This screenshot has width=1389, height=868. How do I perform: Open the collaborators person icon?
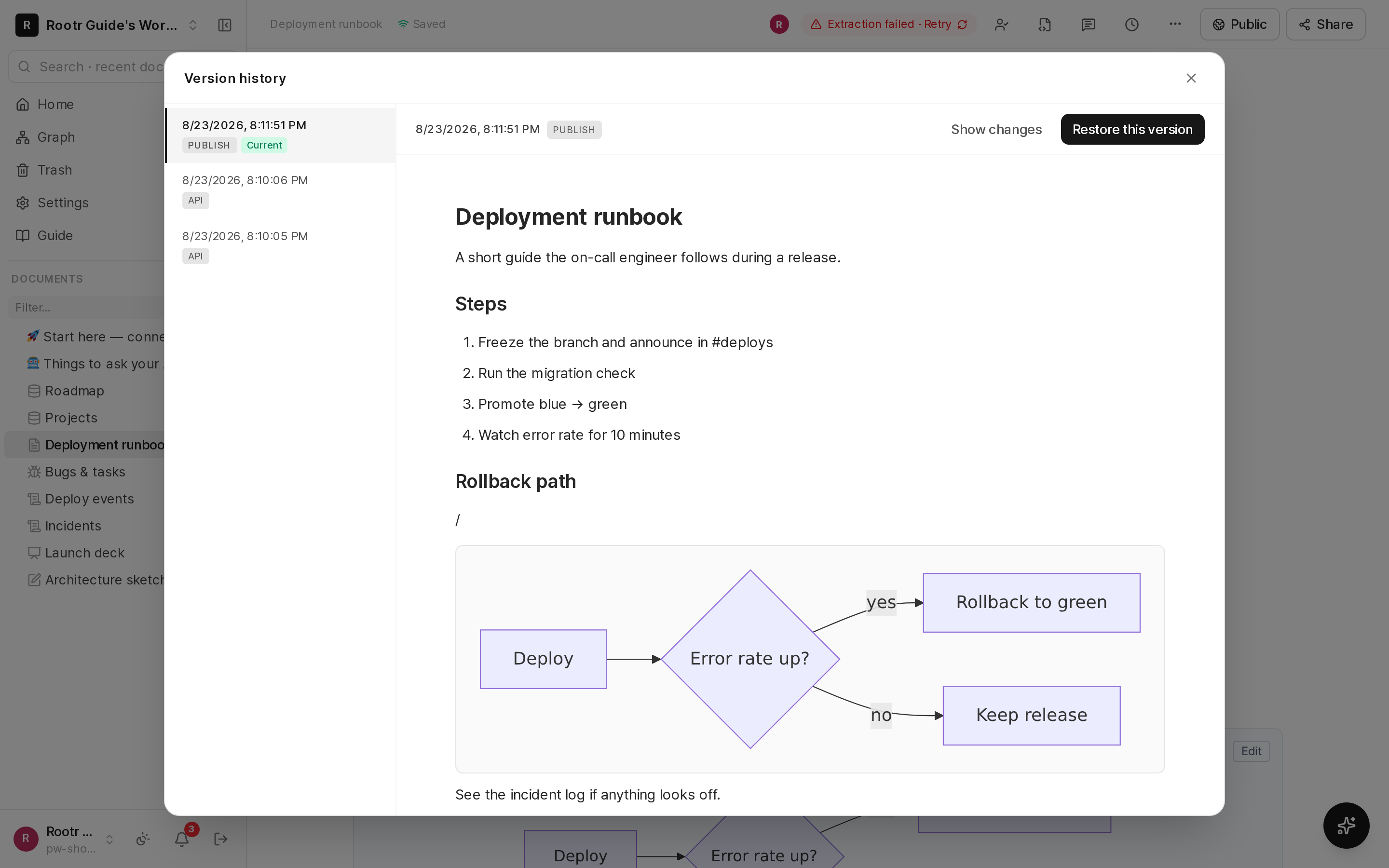(1001, 24)
